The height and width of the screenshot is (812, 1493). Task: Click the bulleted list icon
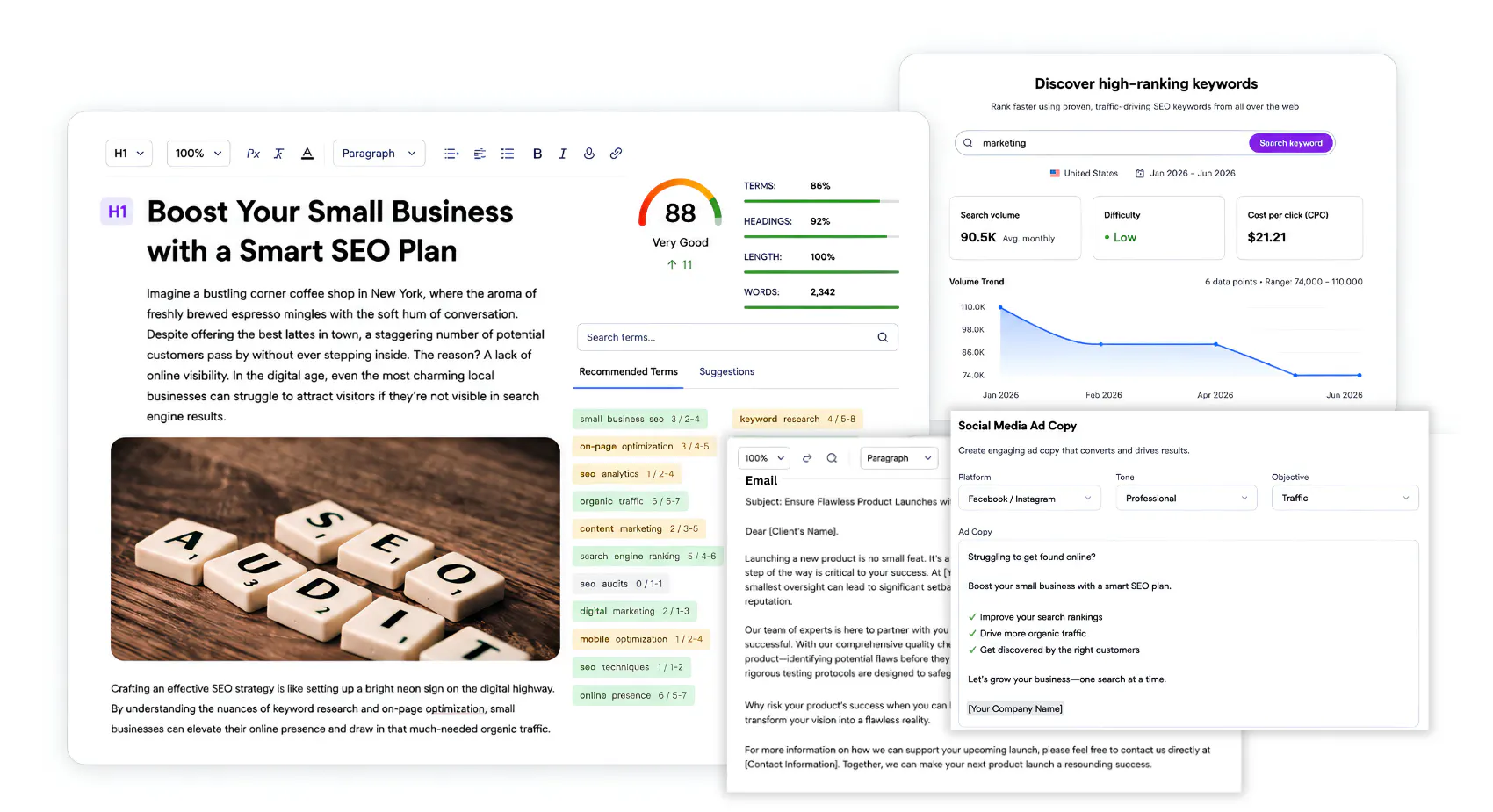click(x=508, y=154)
